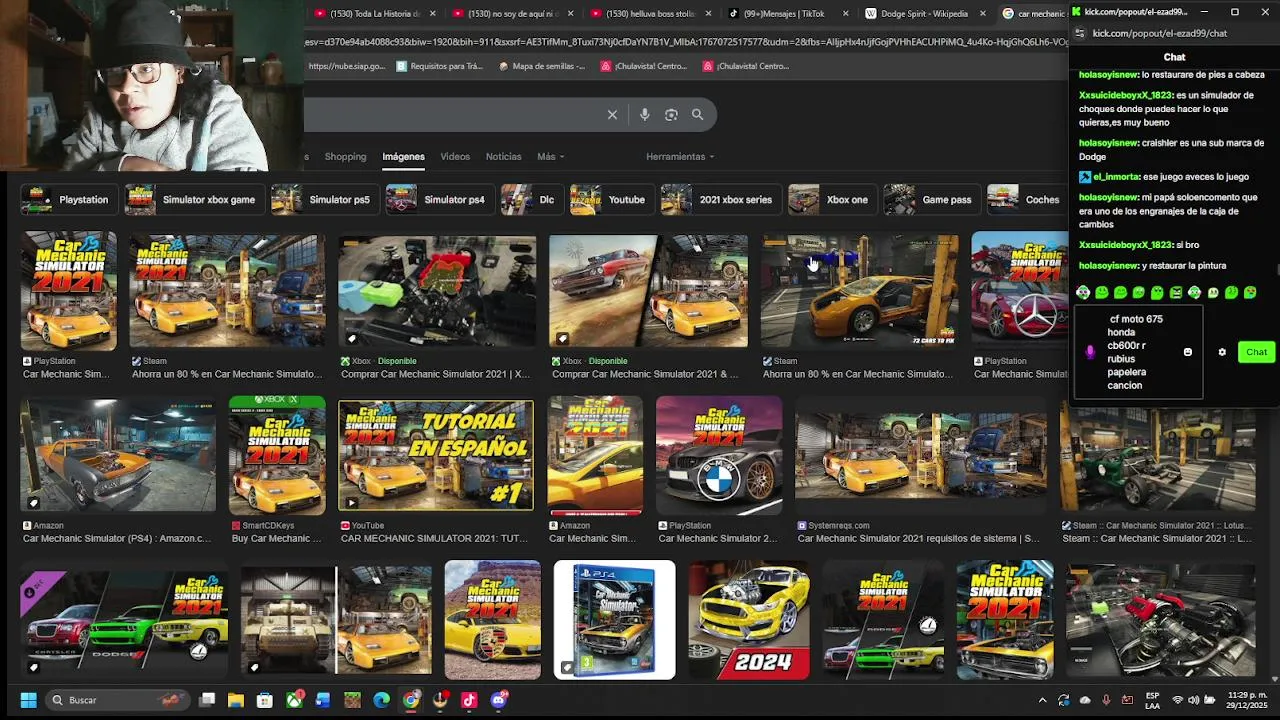Open Google Lens image search
1280x720 pixels.
671,115
